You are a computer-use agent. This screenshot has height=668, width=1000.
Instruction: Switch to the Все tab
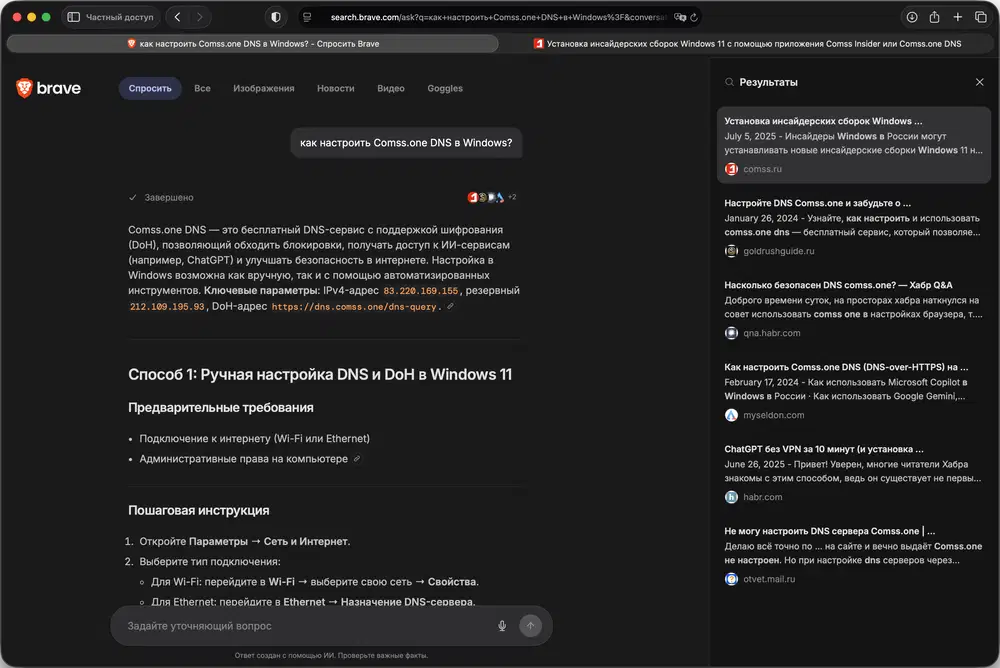(x=202, y=88)
